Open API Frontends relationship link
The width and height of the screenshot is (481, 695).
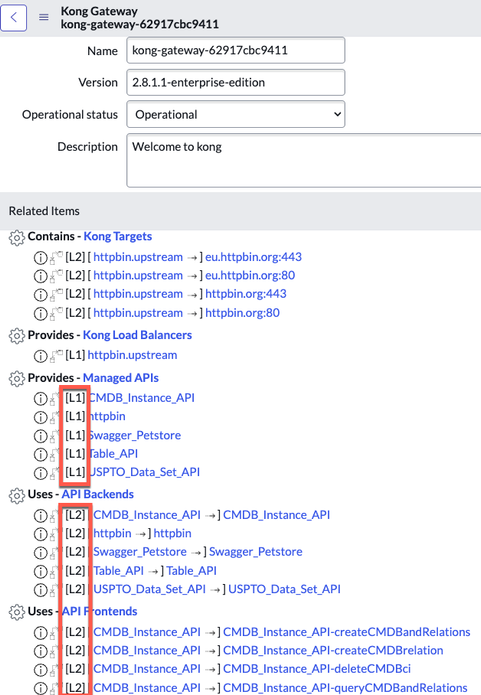[99, 611]
